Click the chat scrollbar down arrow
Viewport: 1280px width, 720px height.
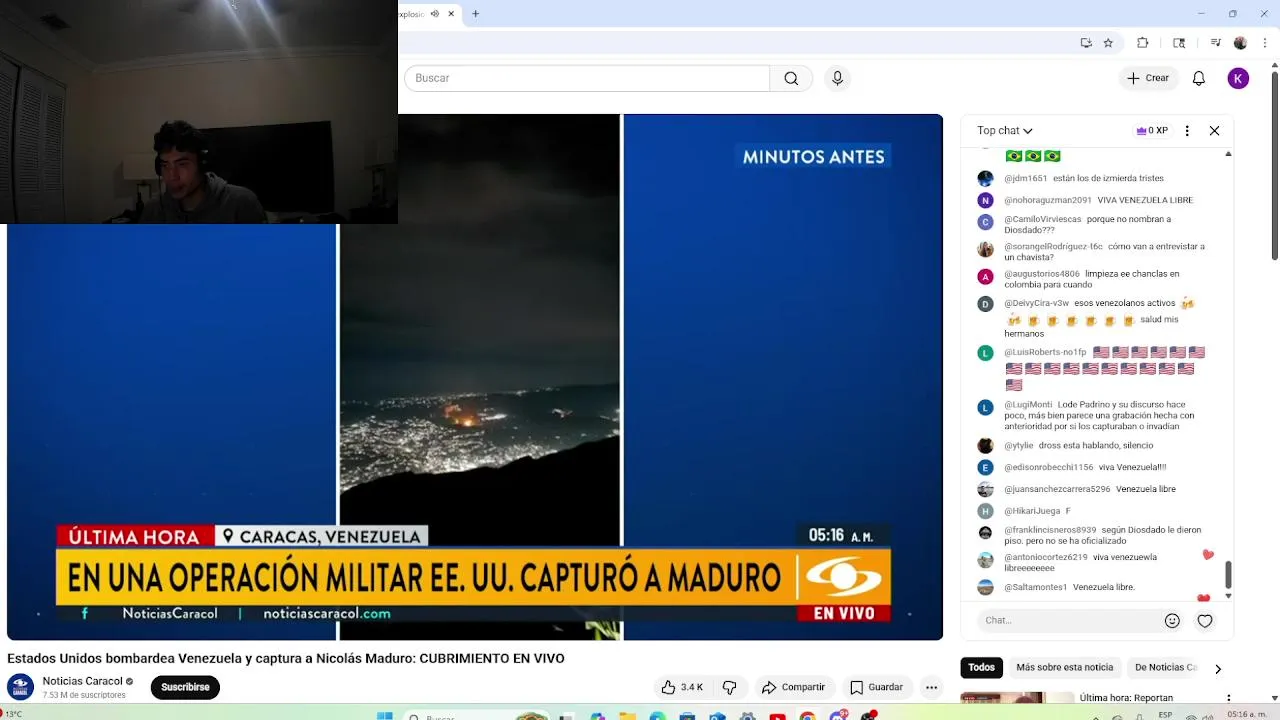[x=1228, y=596]
